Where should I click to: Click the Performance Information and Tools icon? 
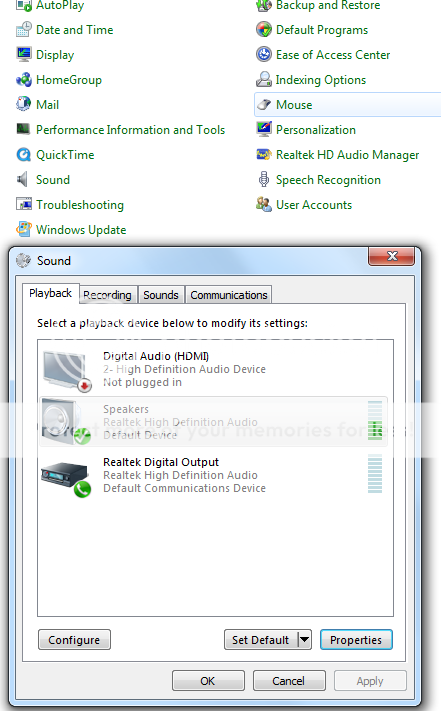tap(24, 129)
